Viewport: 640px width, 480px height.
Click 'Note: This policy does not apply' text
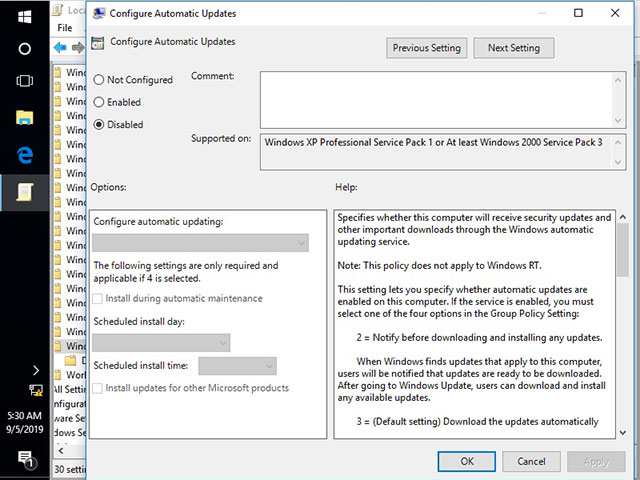click(439, 265)
